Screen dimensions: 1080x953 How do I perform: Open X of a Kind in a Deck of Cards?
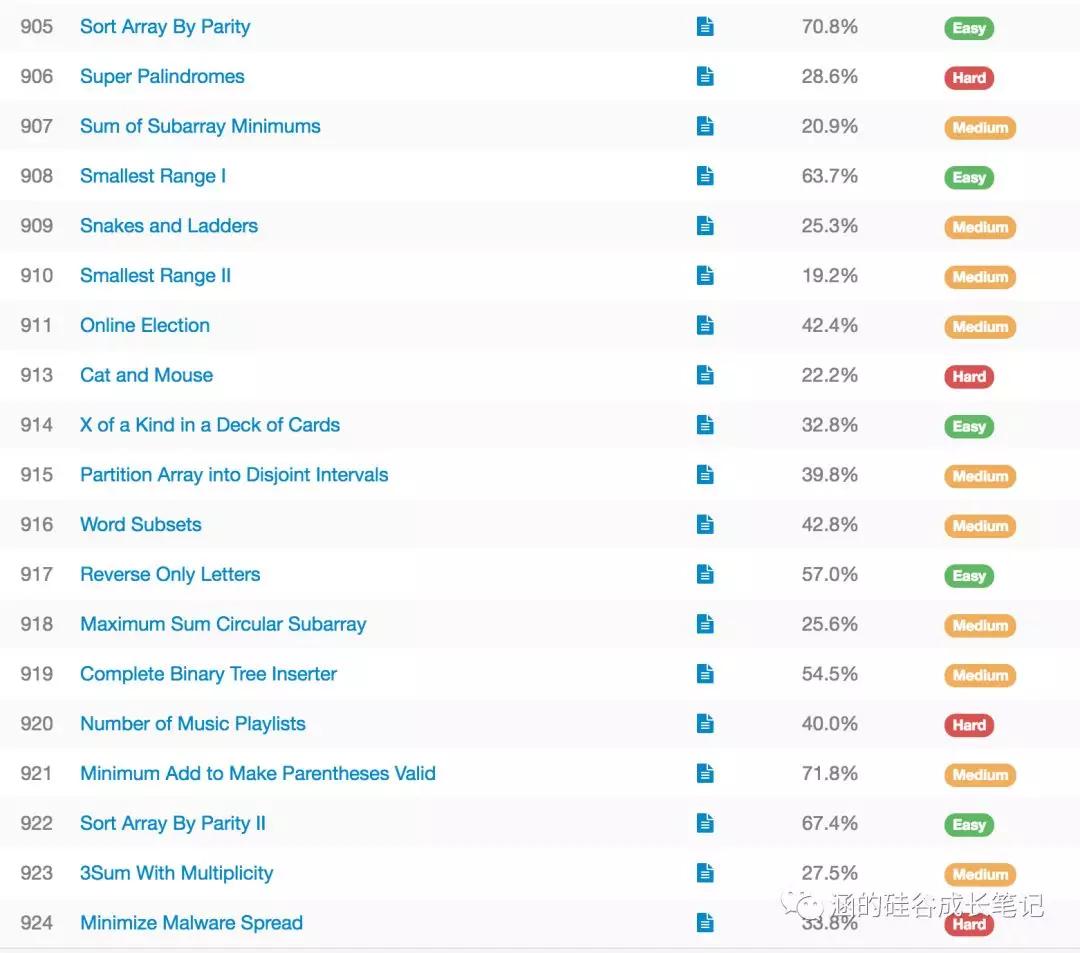[x=210, y=425]
